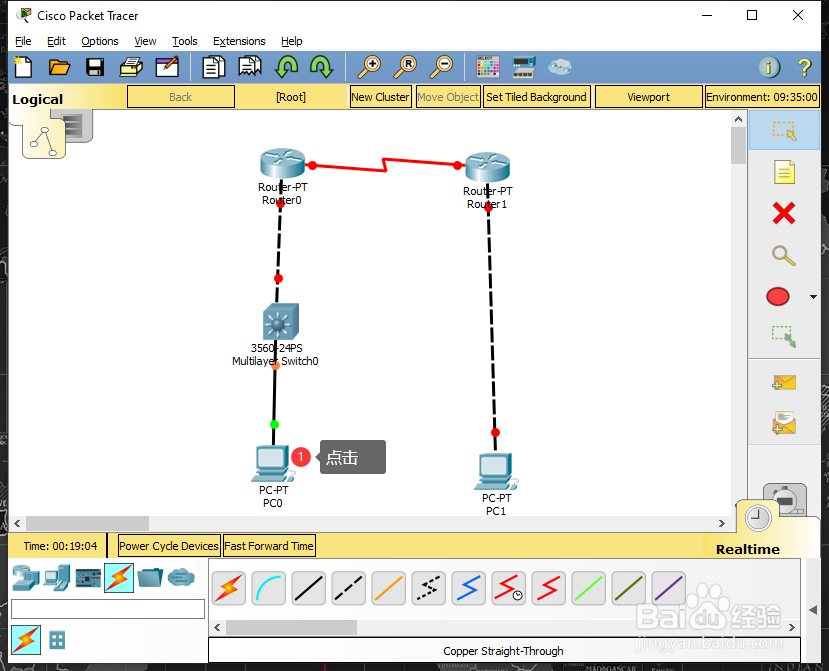Viewport: 829px width, 671px height.
Task: Click the yellow question mark help icon
Action: pos(804,67)
